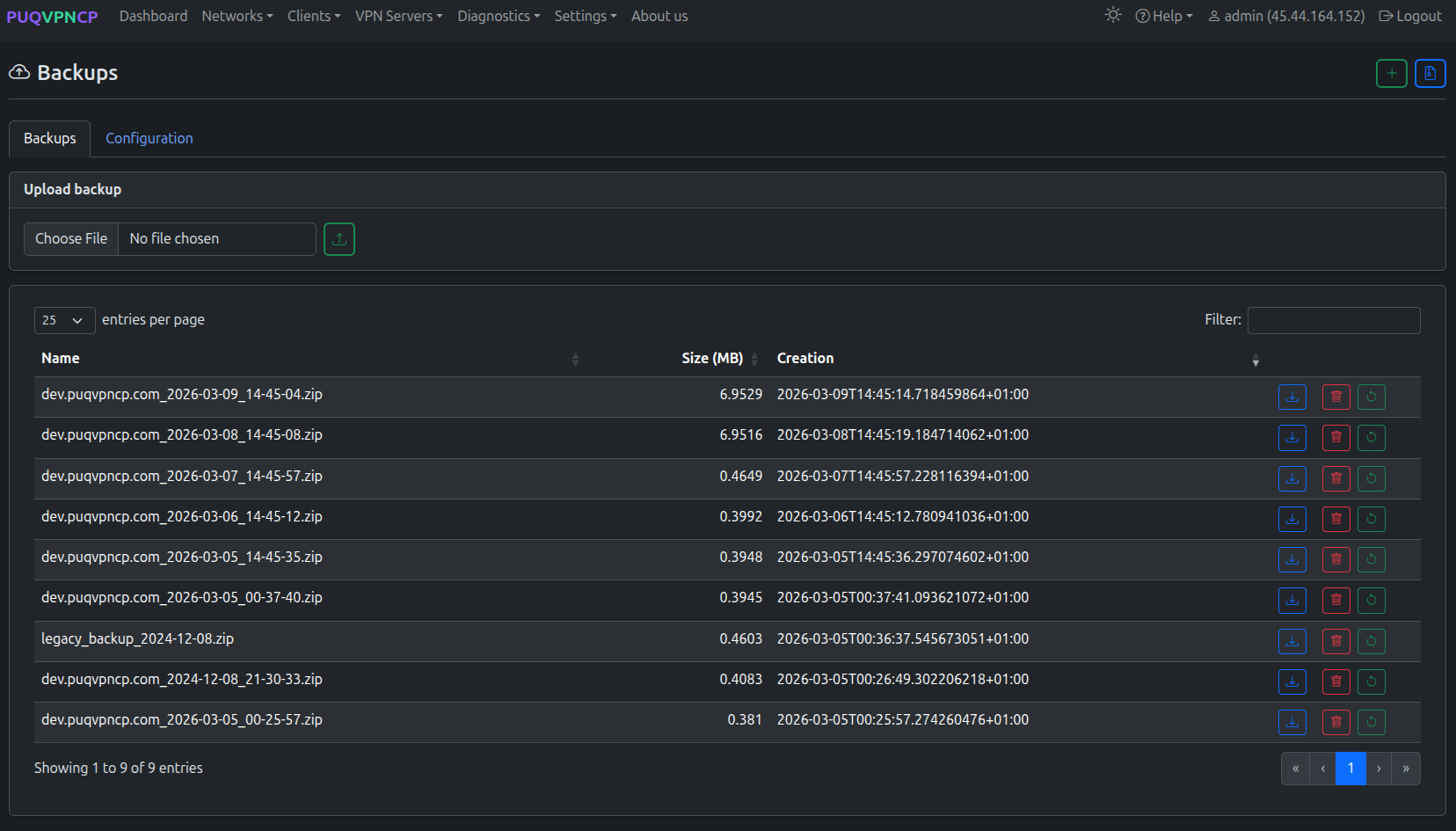Switch to the Configuration tab
The width and height of the screenshot is (1456, 831).
[x=149, y=138]
